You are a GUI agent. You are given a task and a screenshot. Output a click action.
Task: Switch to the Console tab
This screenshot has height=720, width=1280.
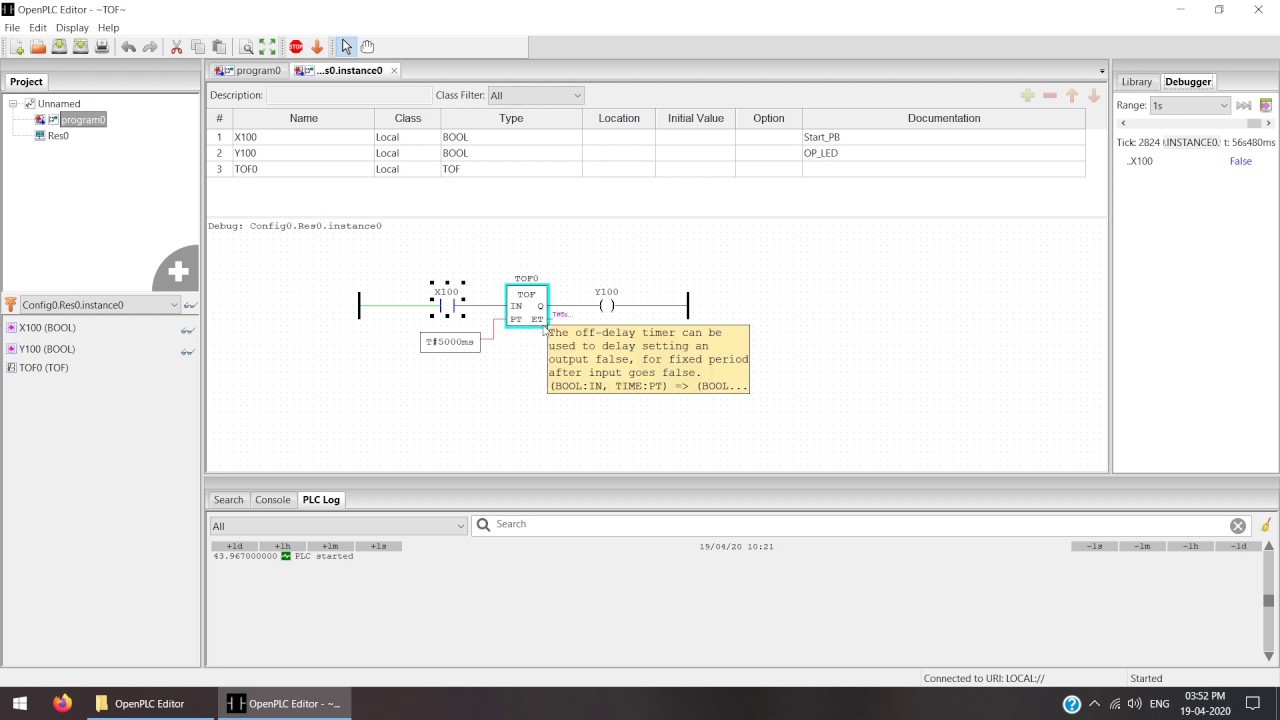coord(272,499)
